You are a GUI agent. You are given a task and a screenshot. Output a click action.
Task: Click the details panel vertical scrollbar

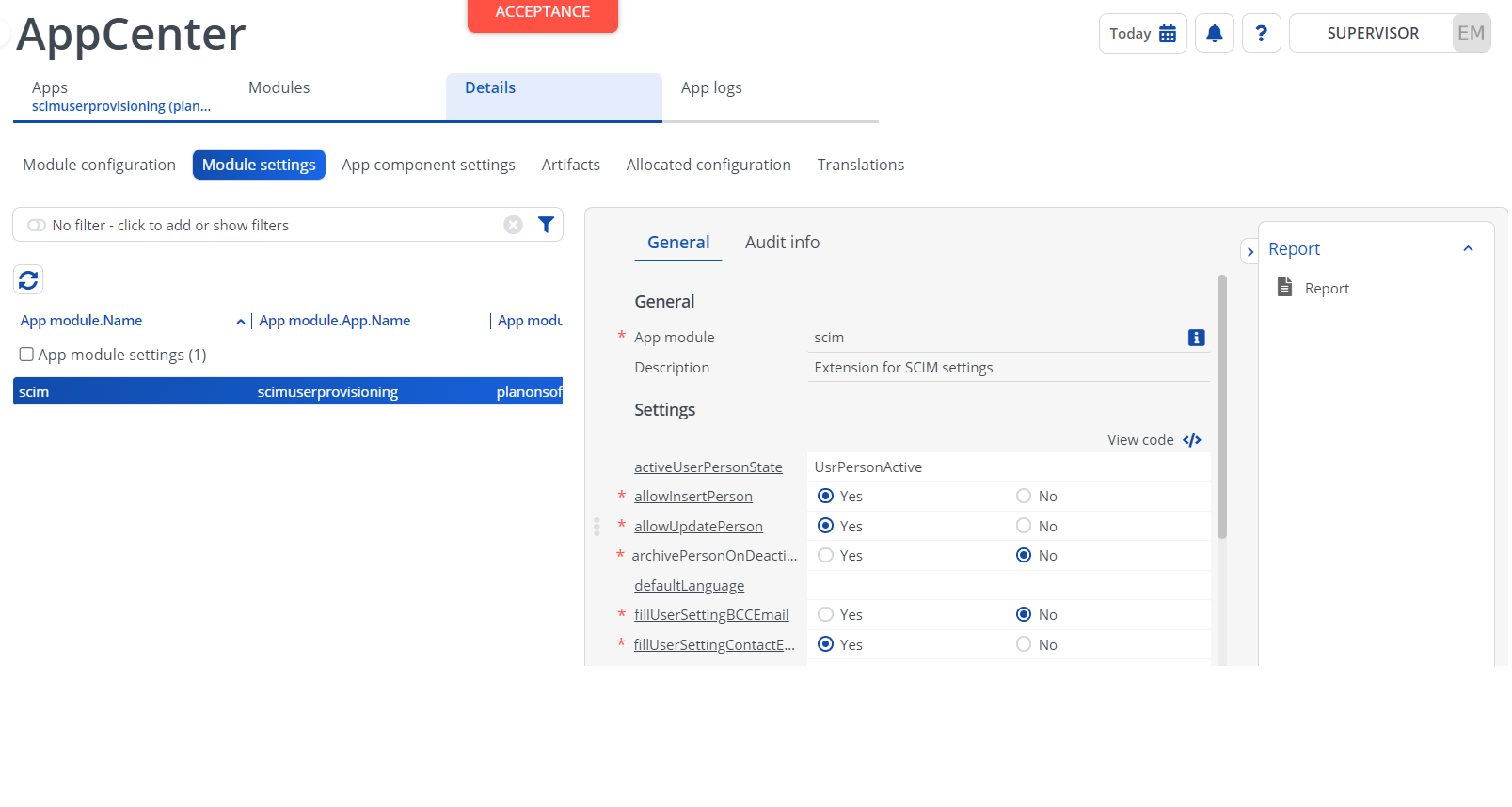pyautogui.click(x=1222, y=406)
